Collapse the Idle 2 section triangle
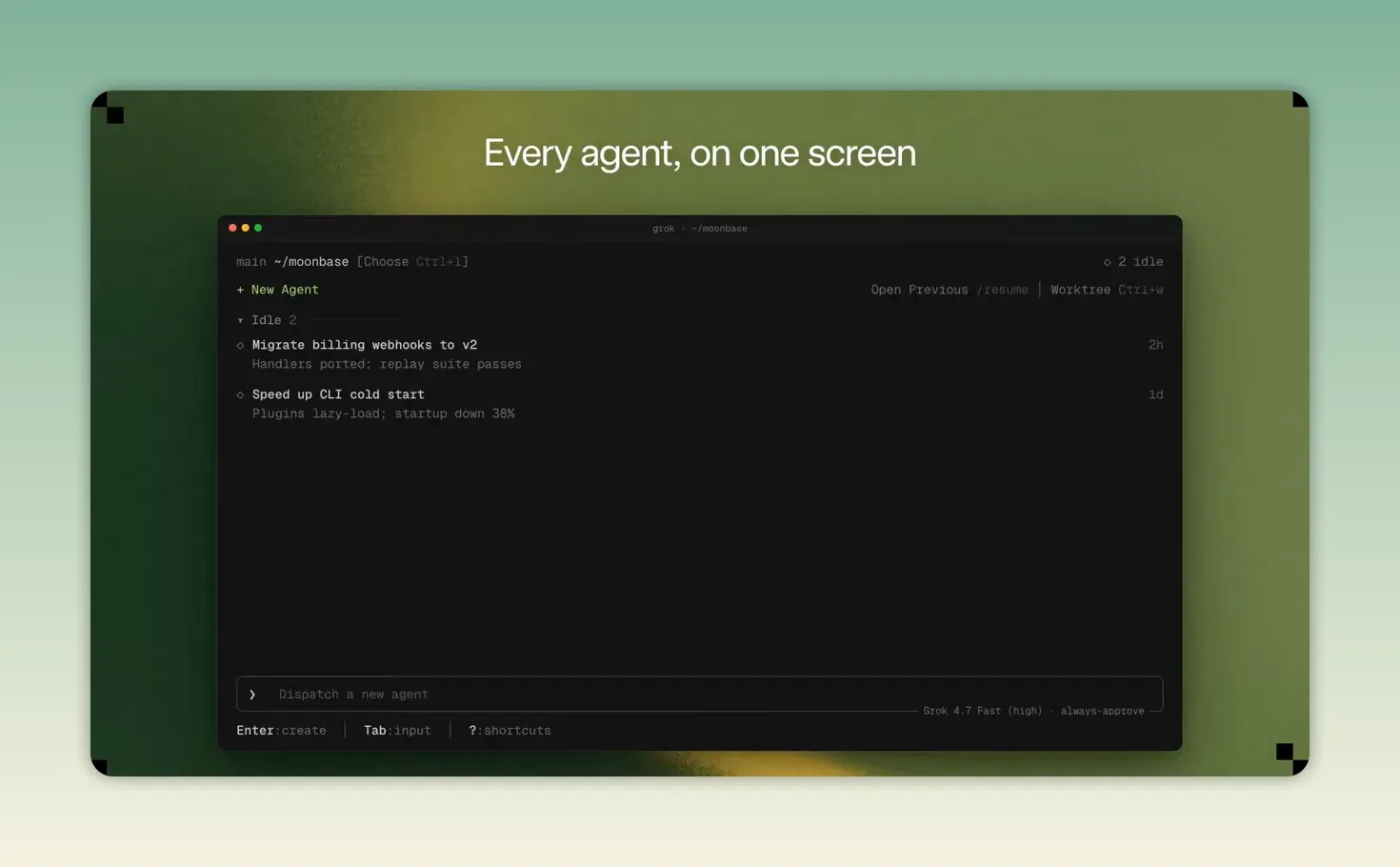The width and height of the screenshot is (1400, 867). tap(240, 321)
